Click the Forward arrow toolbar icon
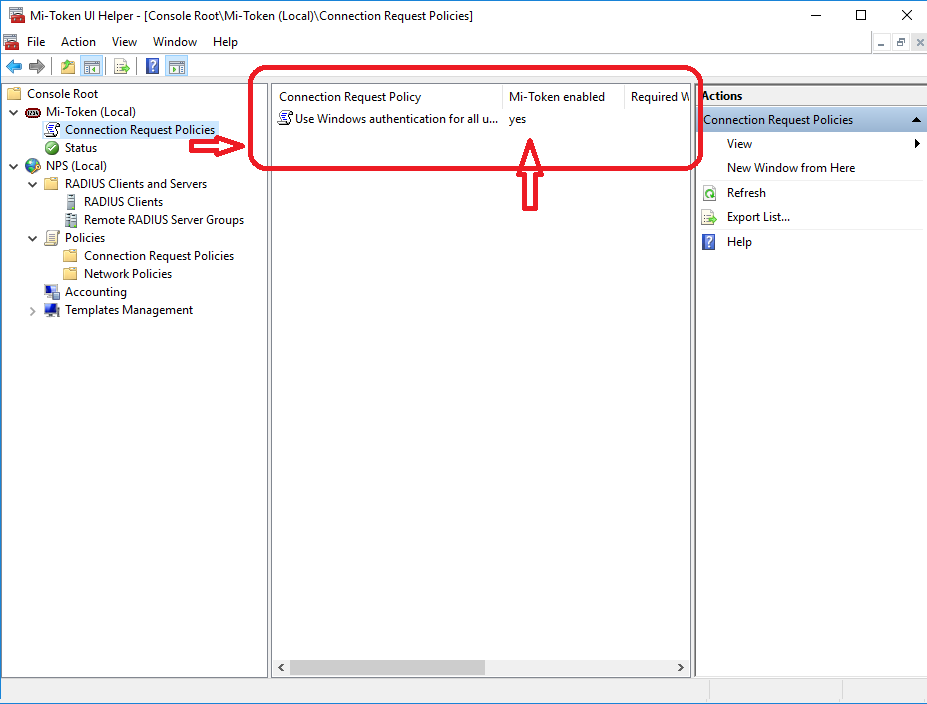This screenshot has width=927, height=704. pyautogui.click(x=37, y=67)
